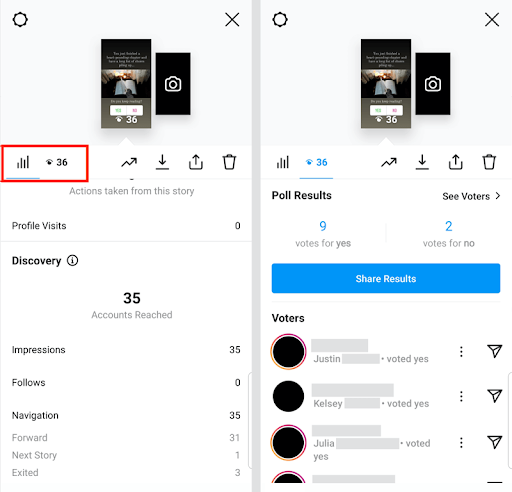Download story using left panel download icon
512x492 pixels.
[162, 162]
